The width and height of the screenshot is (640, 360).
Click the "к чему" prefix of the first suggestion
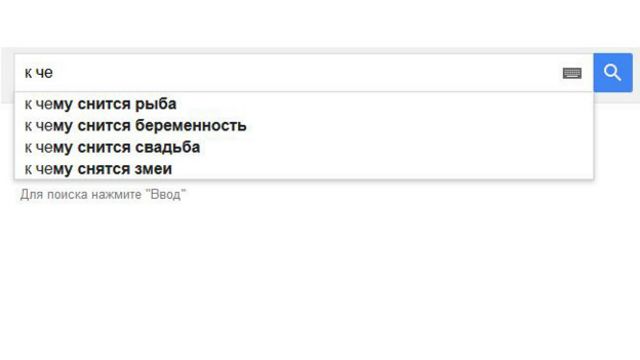tap(49, 104)
